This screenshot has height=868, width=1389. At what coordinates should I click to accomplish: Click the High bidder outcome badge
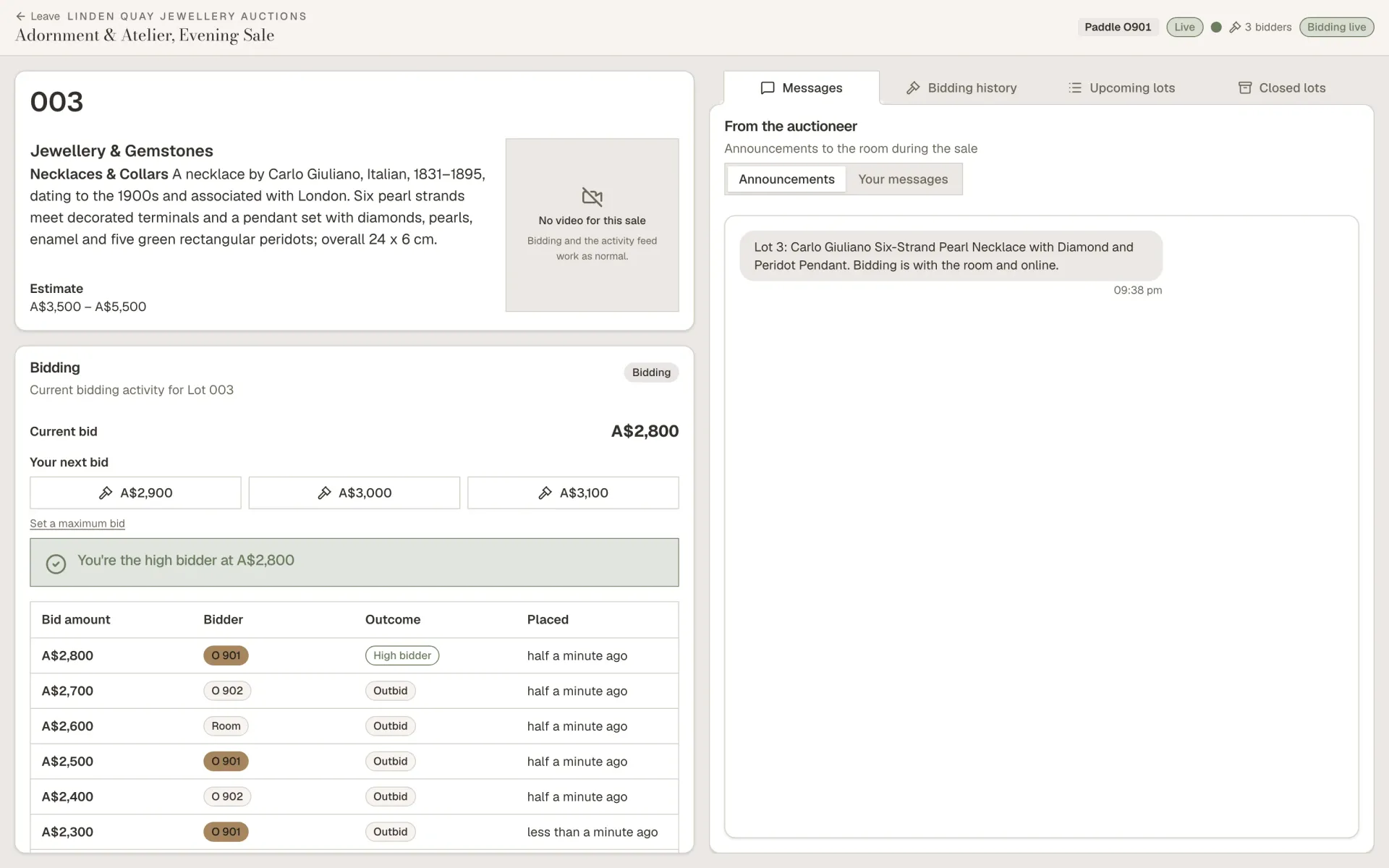pos(402,655)
